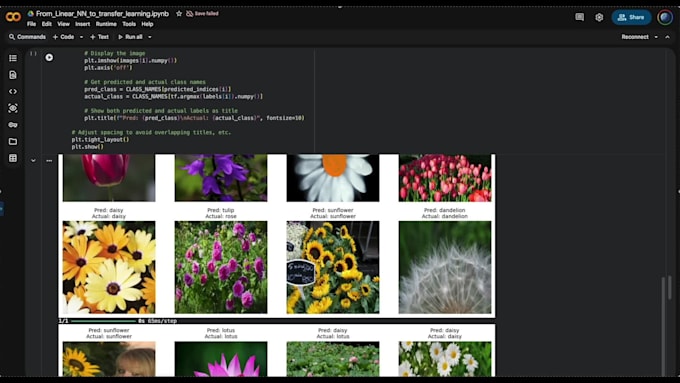Click the Pred: daisy Actual: lotus label
This screenshot has height=383, width=680.
point(333,333)
